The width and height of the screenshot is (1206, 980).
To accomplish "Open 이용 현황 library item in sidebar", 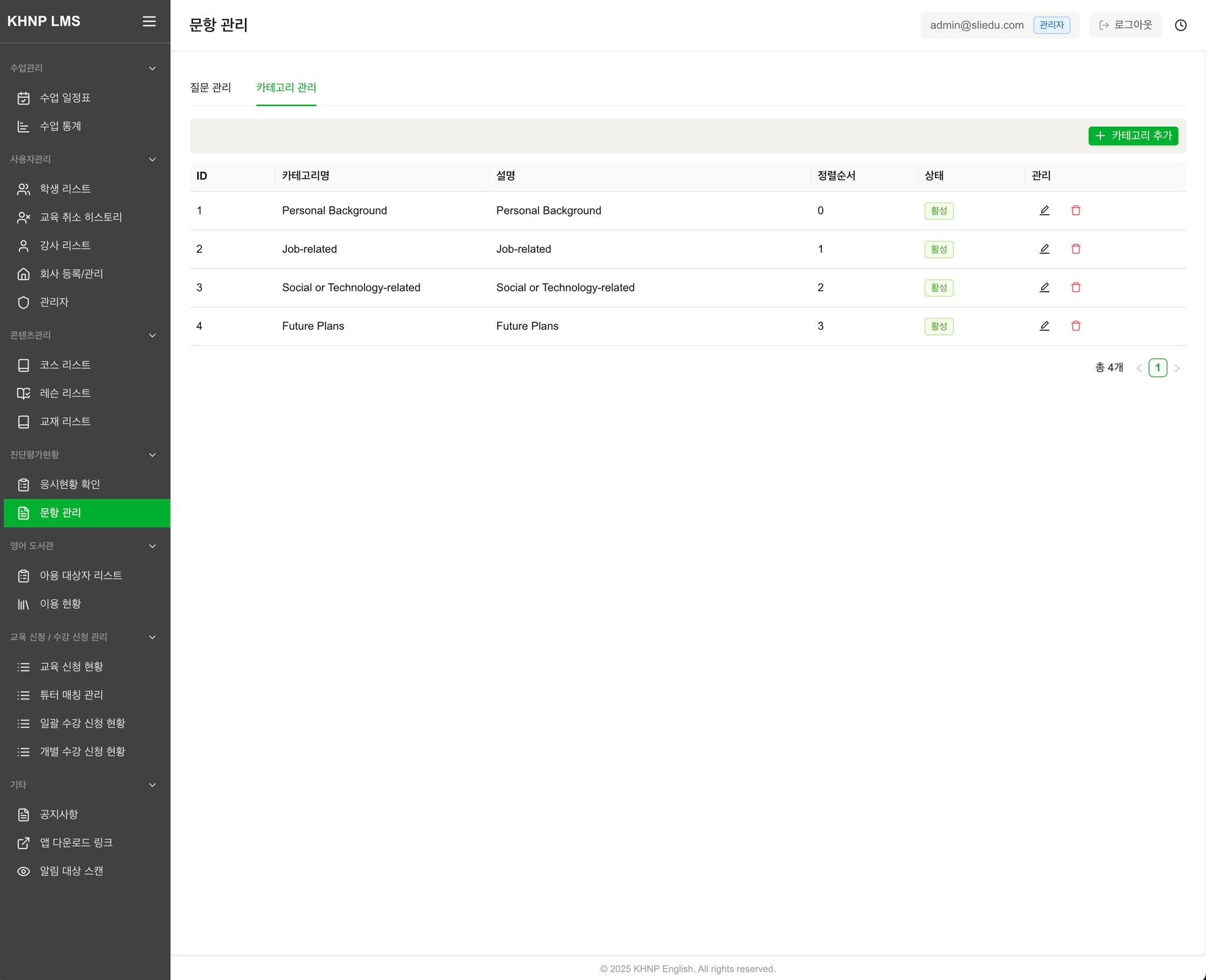I will click(60, 604).
